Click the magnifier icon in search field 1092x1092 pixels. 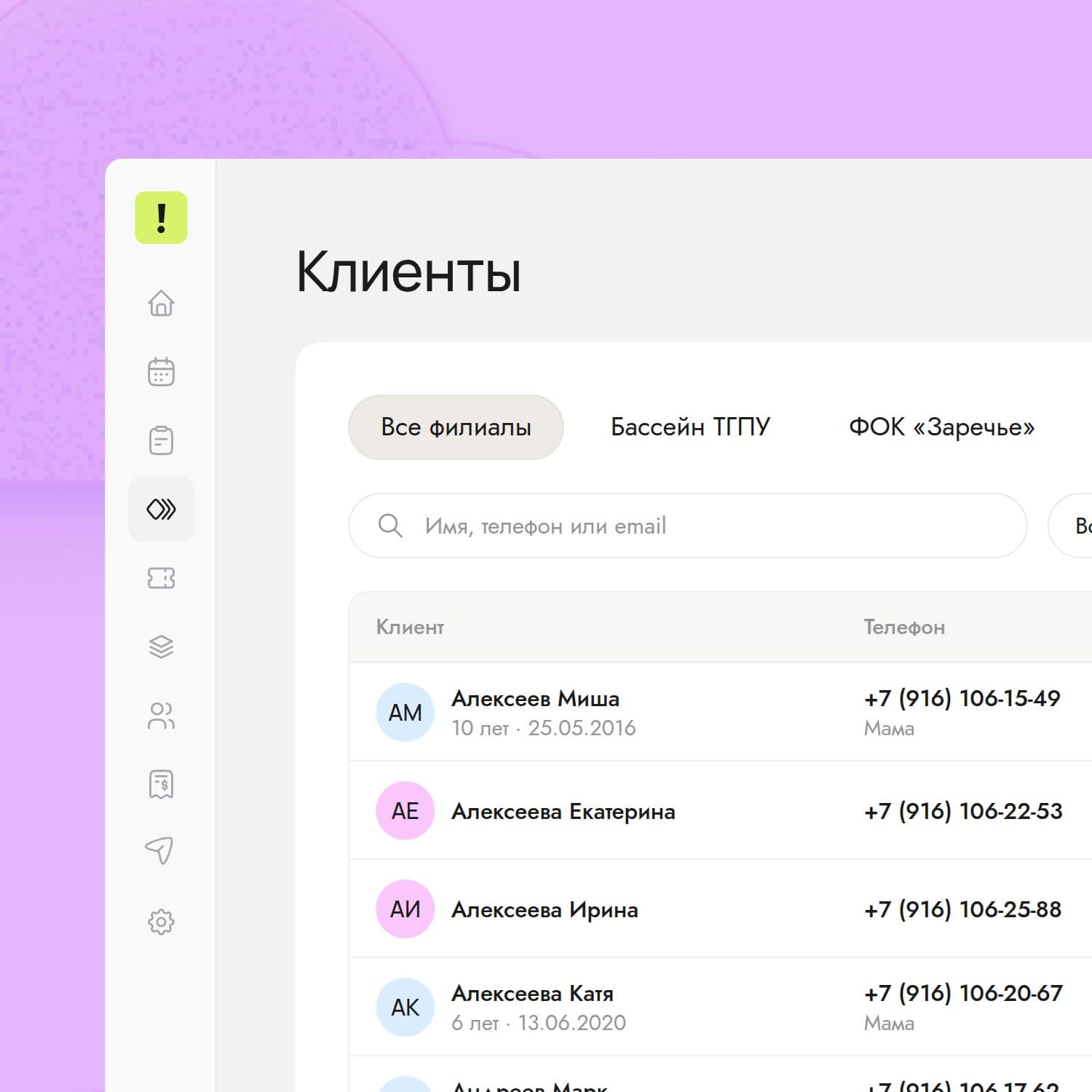[390, 526]
